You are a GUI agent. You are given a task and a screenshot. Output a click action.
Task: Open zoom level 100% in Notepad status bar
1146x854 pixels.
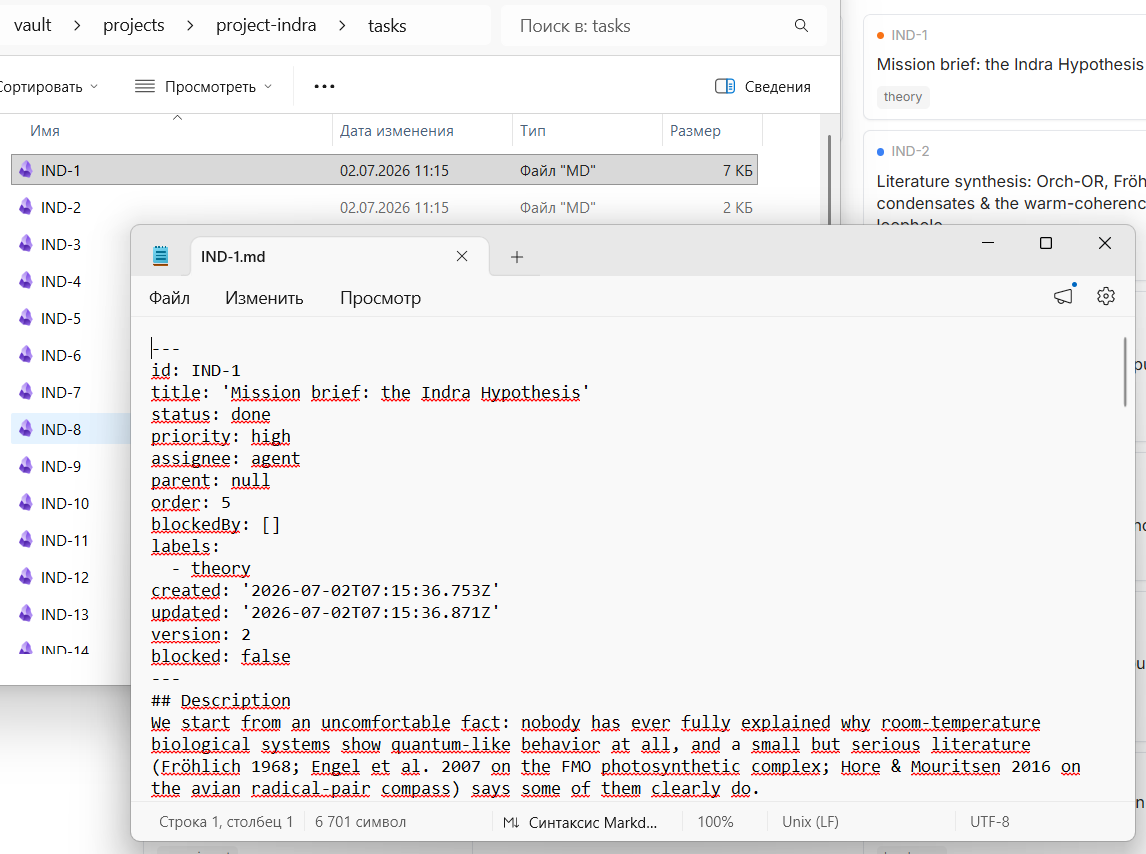[x=716, y=822]
